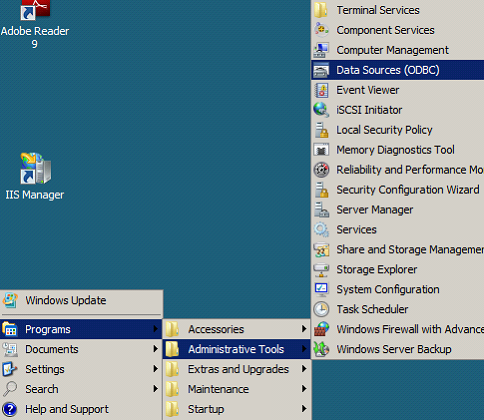Select the Programs label in Start menu
This screenshot has width=484, height=420.
tap(48, 329)
